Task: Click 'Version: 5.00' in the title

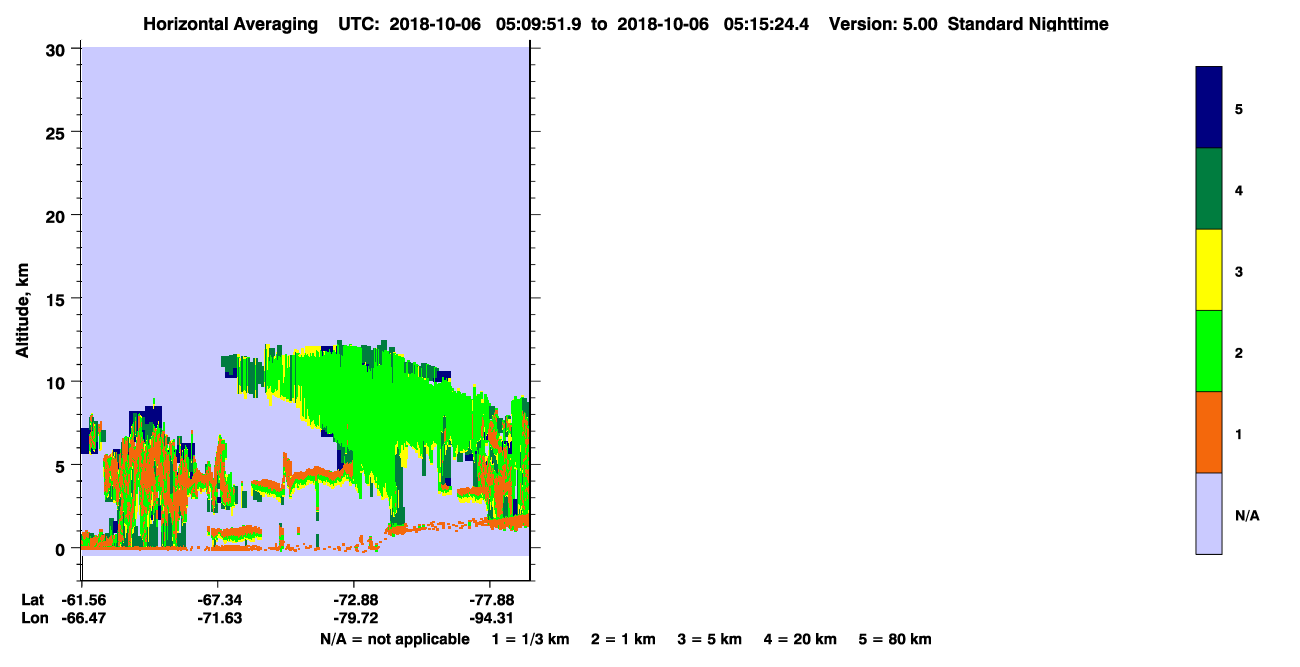Action: tap(881, 23)
